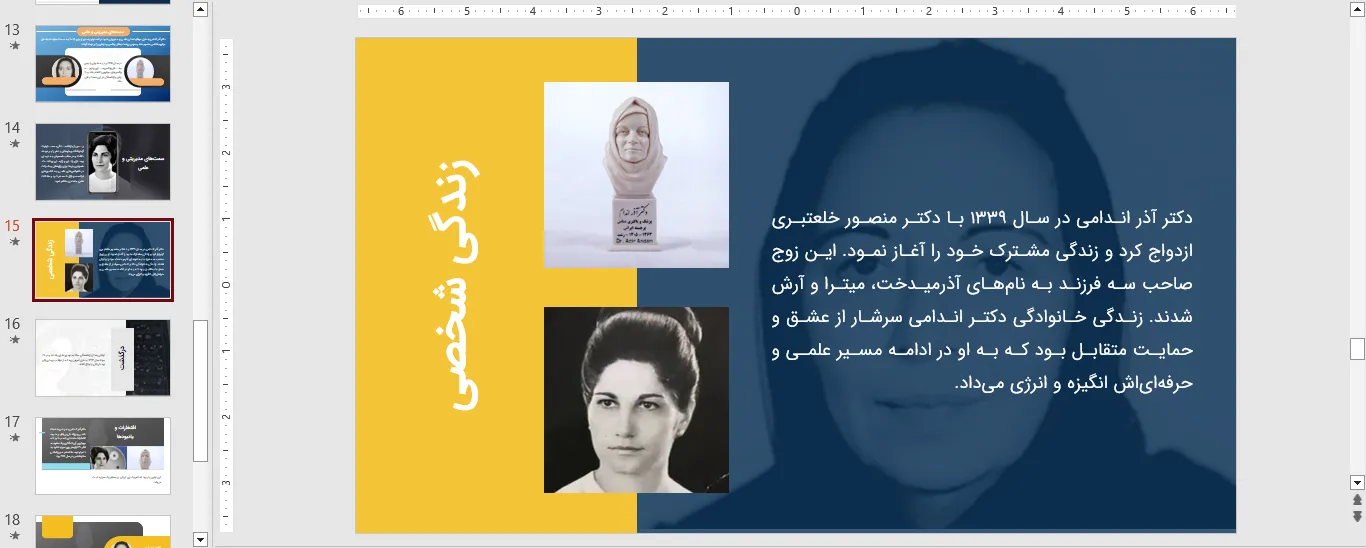Click thumbnail panel scroll down arrow

pyautogui.click(x=201, y=539)
